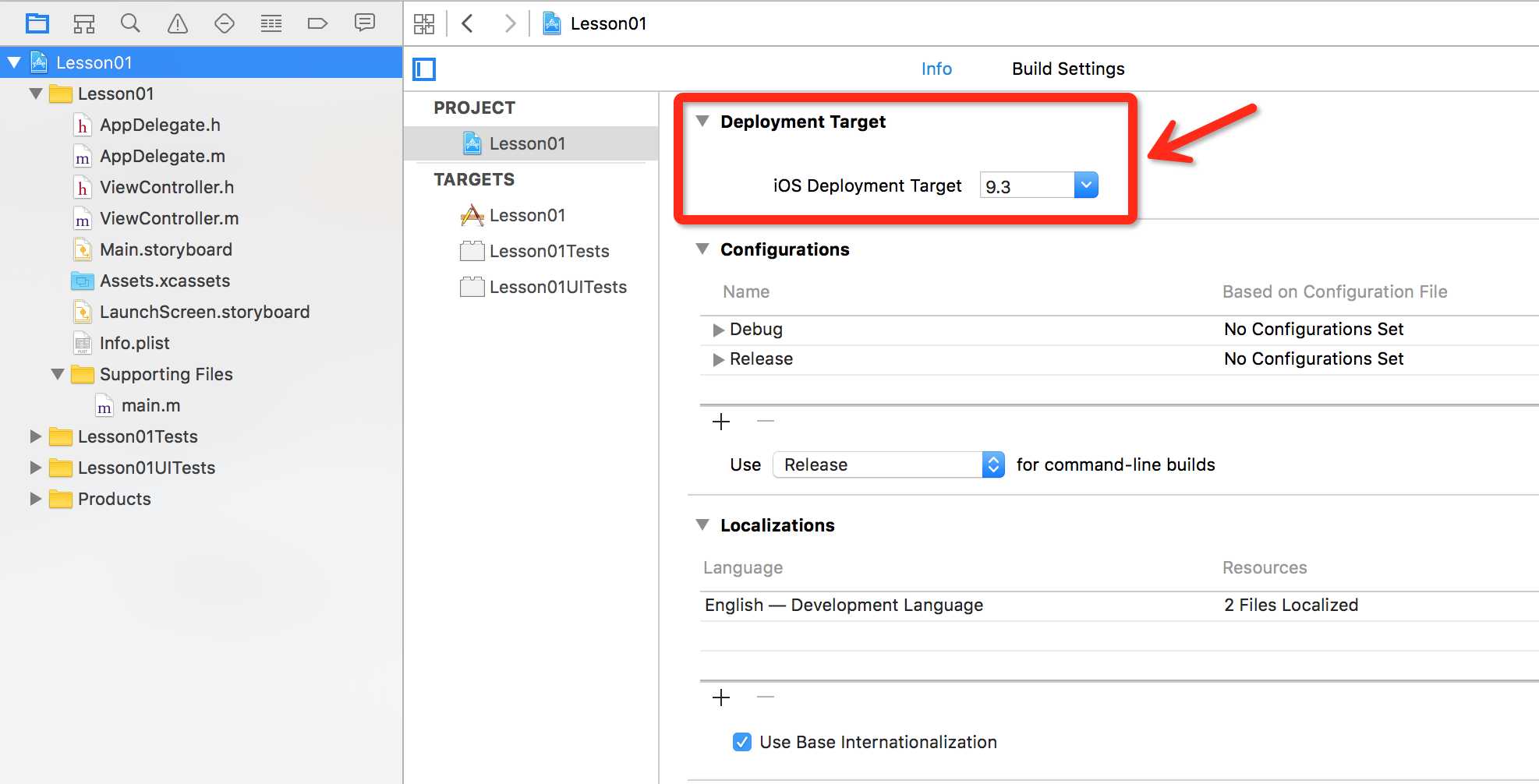Expand the Lesson01UITests folder
Screen dimensions: 1539x784
[35, 468]
